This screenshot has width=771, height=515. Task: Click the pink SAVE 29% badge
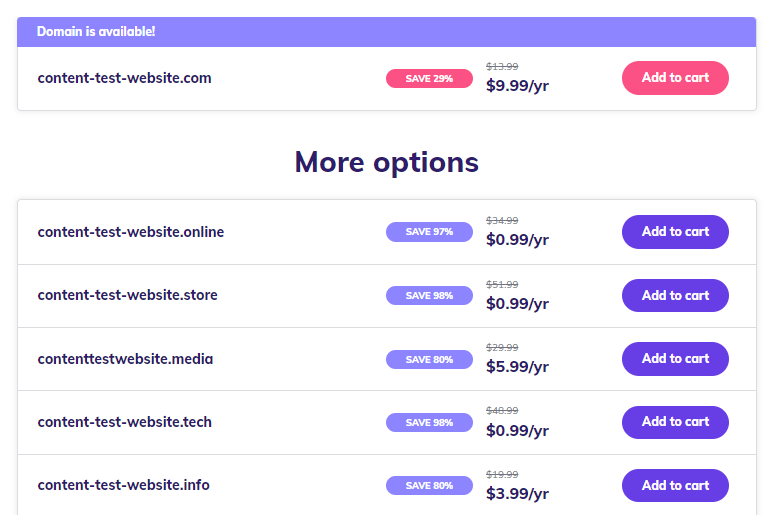[x=429, y=79]
